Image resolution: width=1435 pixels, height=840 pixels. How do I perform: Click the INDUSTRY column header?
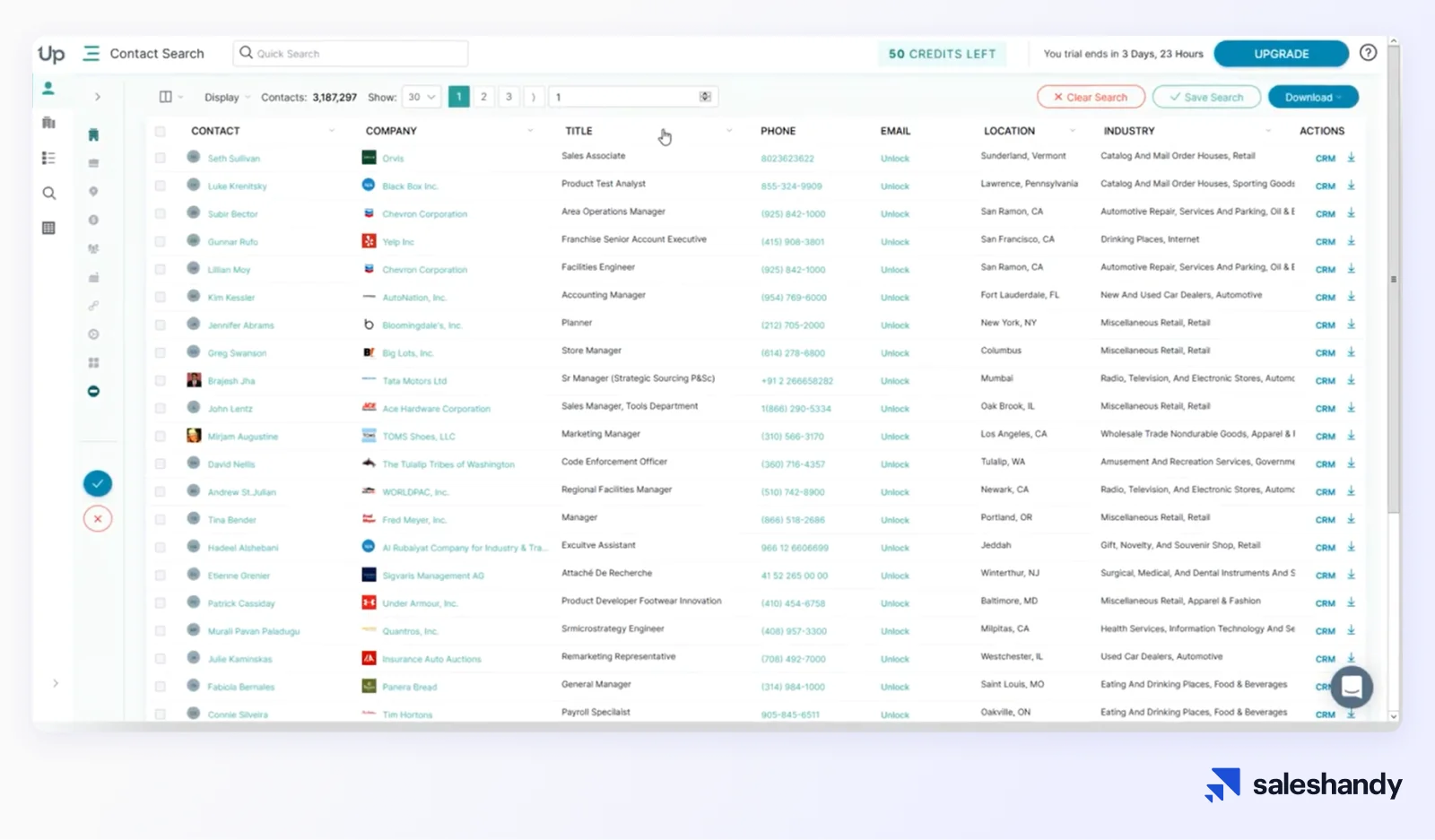pyautogui.click(x=1129, y=131)
